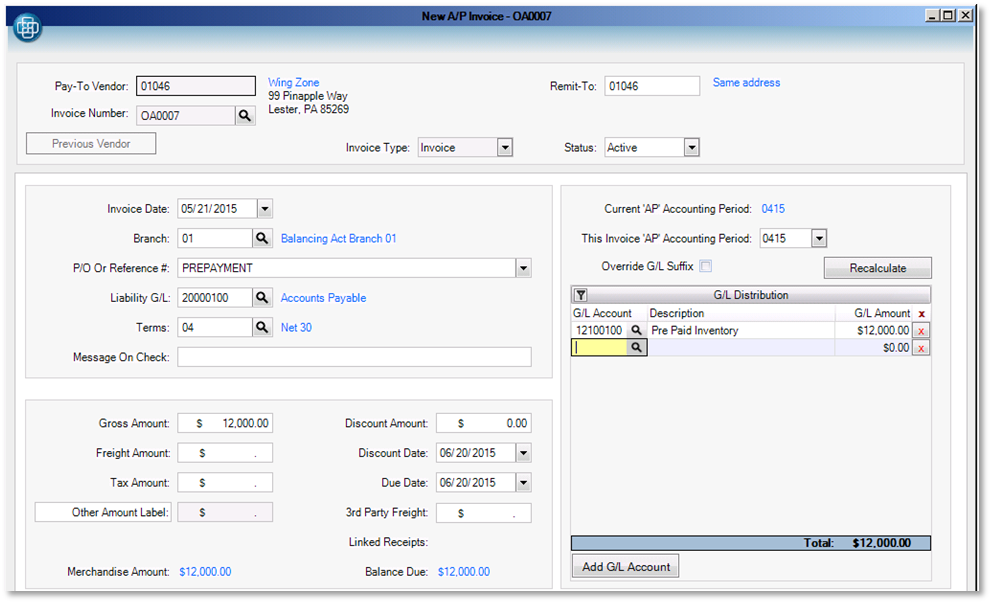
Task: Change Status using the Active dropdown
Action: [691, 147]
